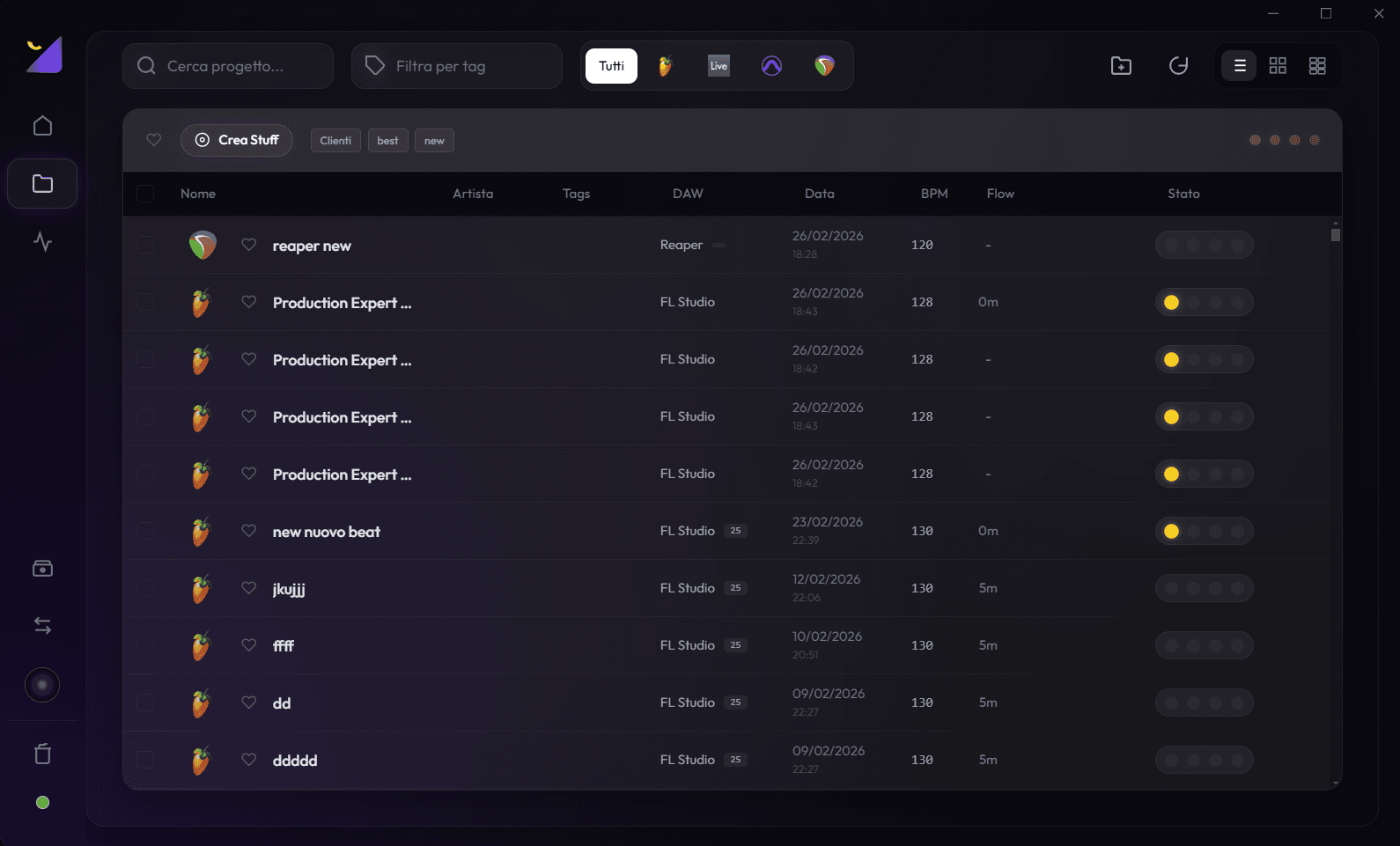Viewport: 1400px width, 846px height.
Task: Click FL Studio icon on ddddd row
Action: click(202, 761)
